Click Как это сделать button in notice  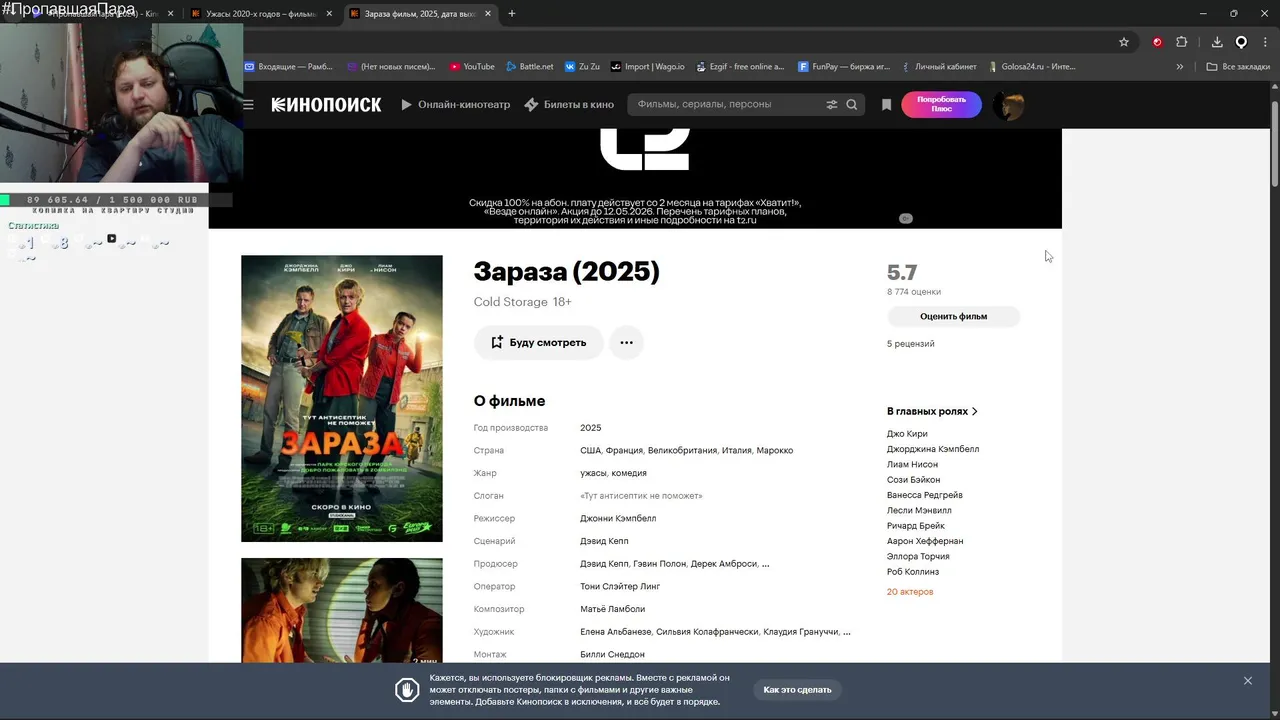tap(797, 689)
